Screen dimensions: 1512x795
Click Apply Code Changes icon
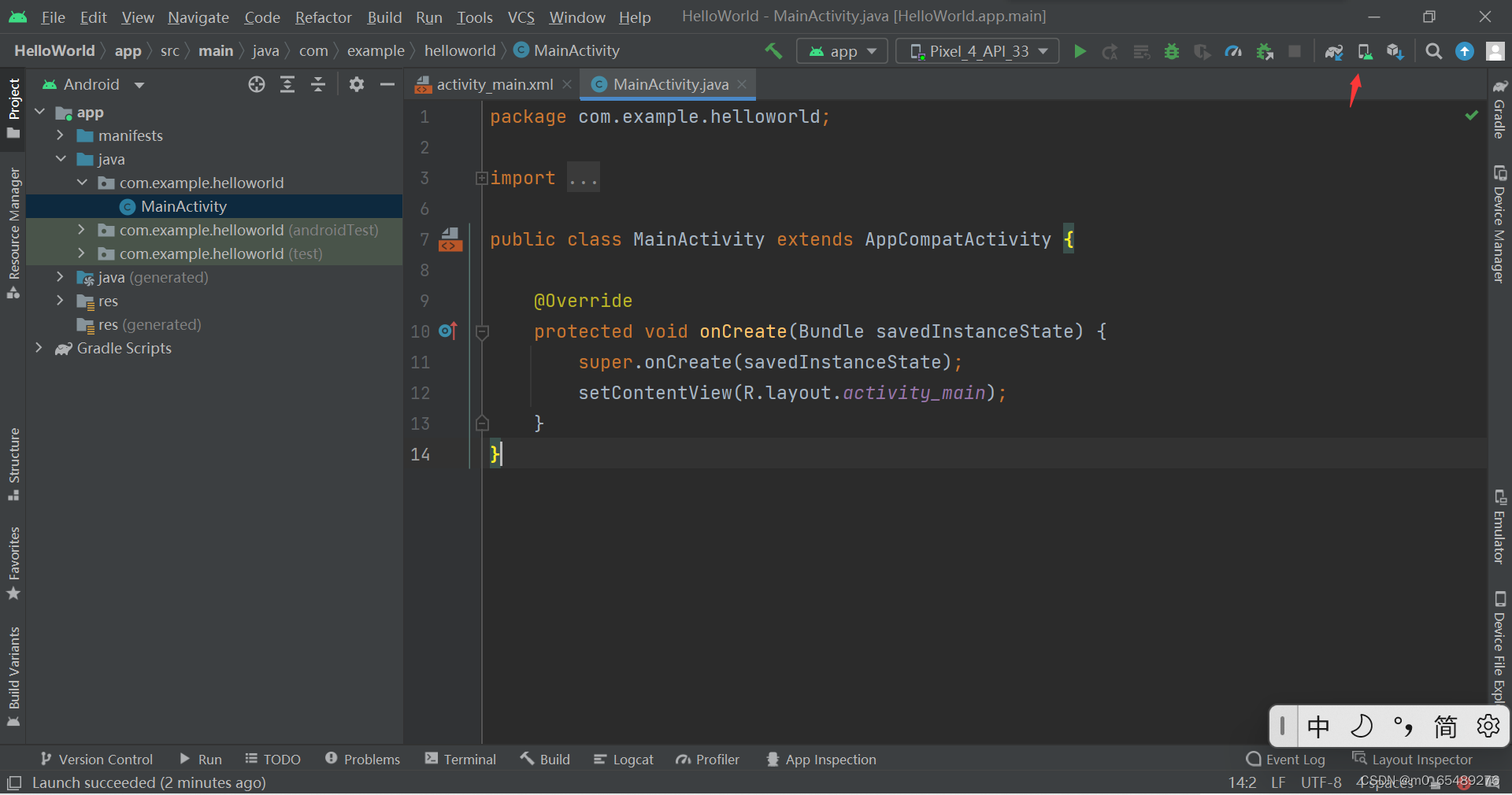point(1141,51)
